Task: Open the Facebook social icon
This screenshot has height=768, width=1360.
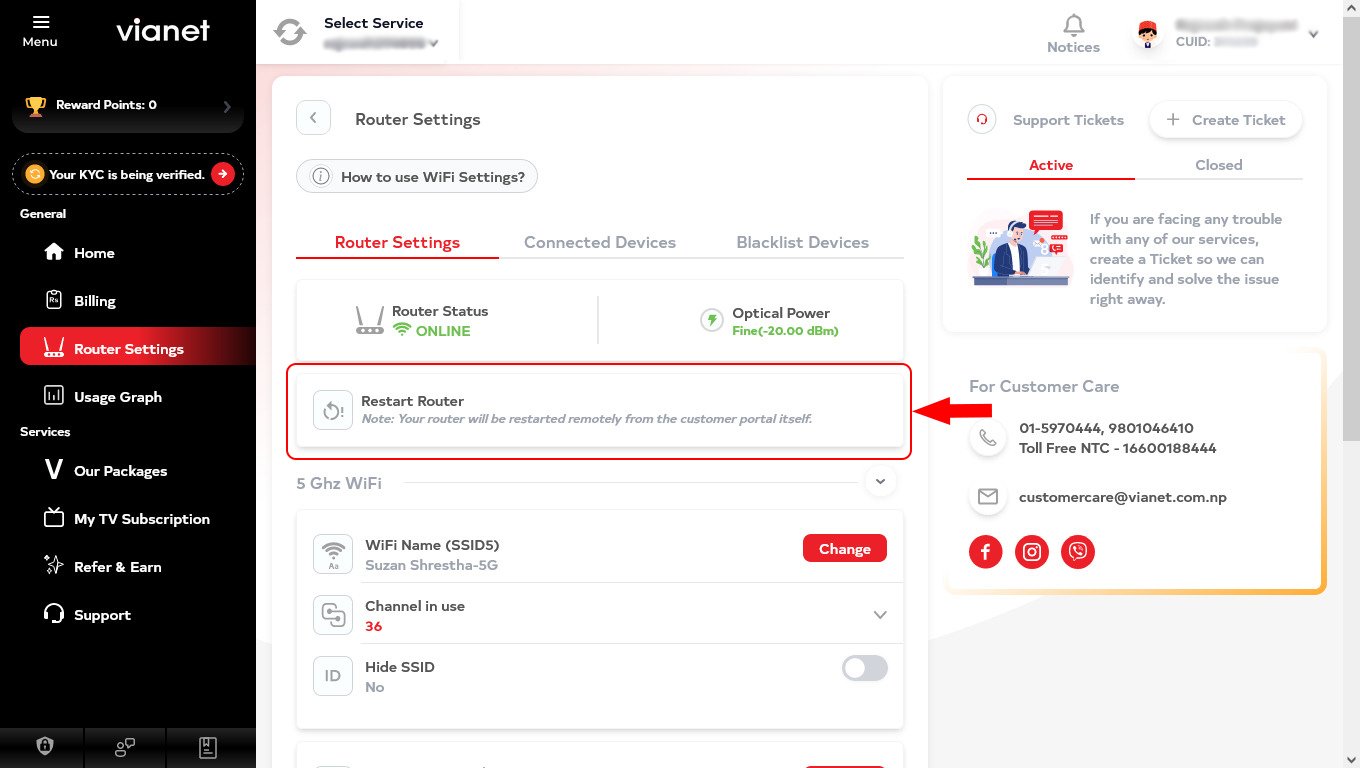Action: (x=985, y=551)
